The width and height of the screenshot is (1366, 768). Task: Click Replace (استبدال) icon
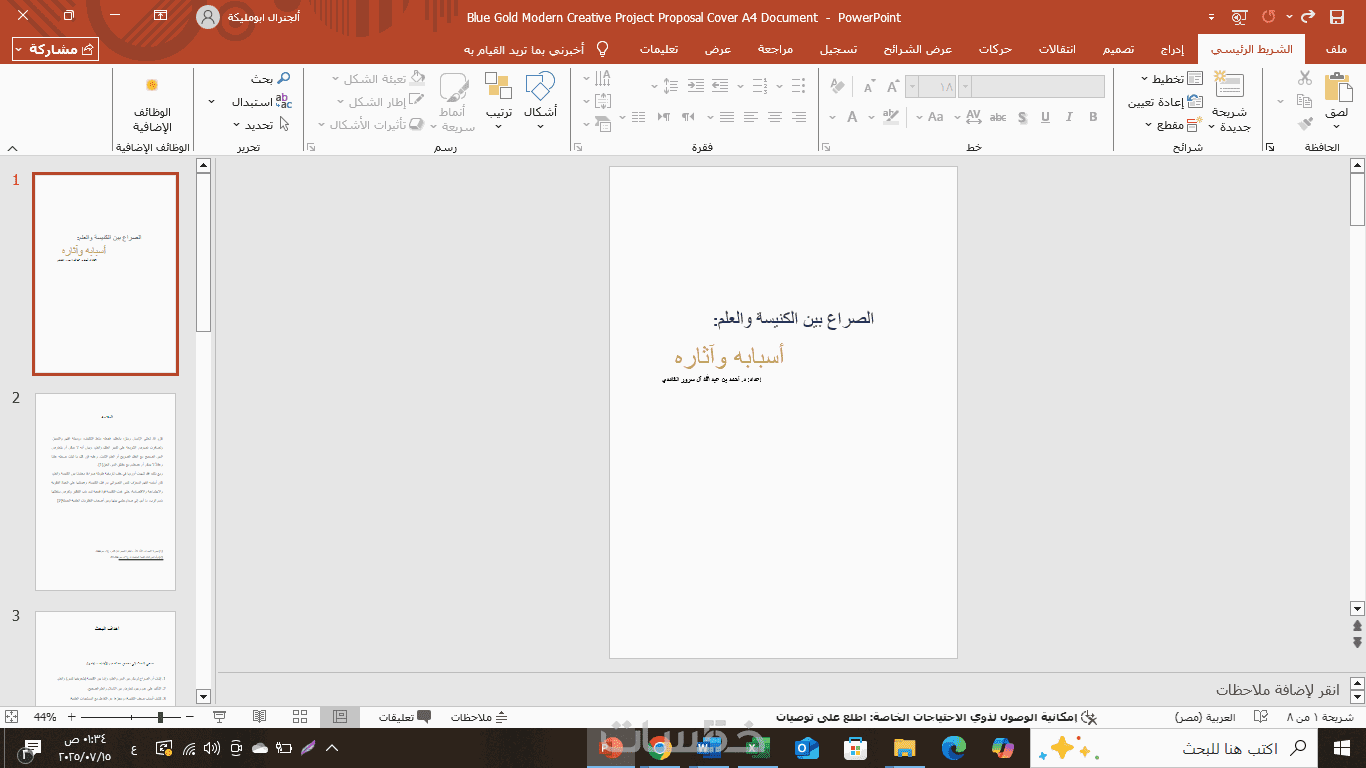pyautogui.click(x=284, y=101)
